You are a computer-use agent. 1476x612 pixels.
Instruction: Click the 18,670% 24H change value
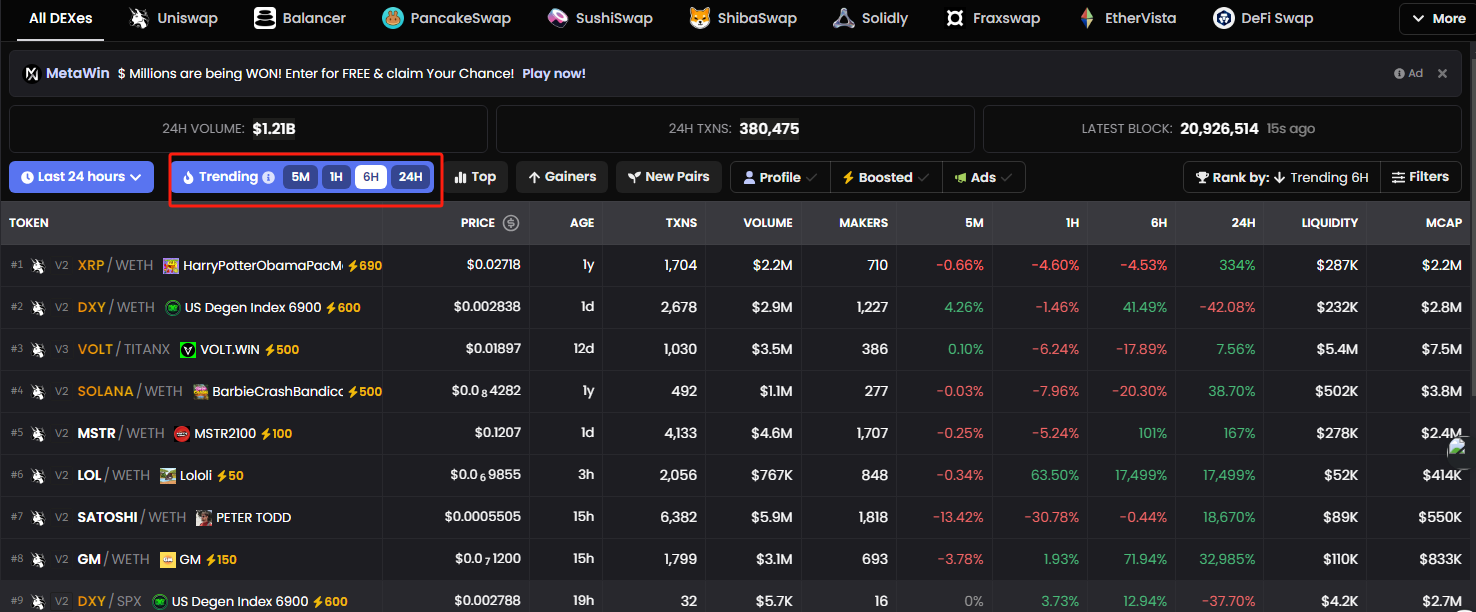coord(1229,517)
